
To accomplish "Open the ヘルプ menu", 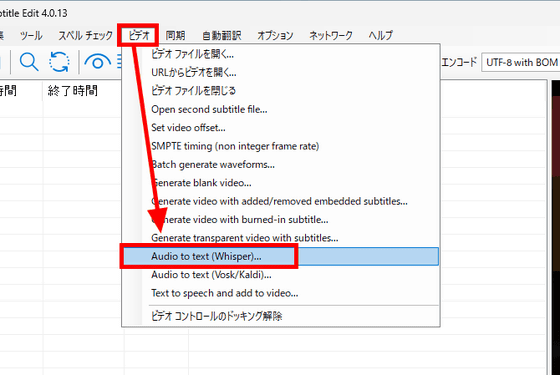I will tap(381, 35).
